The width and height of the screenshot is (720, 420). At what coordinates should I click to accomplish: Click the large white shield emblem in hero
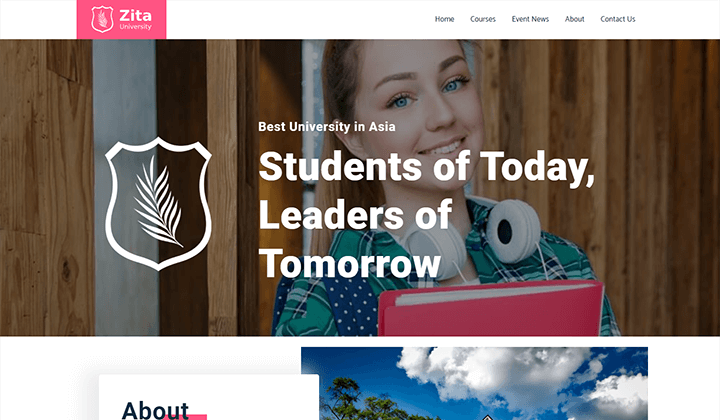tap(158, 203)
